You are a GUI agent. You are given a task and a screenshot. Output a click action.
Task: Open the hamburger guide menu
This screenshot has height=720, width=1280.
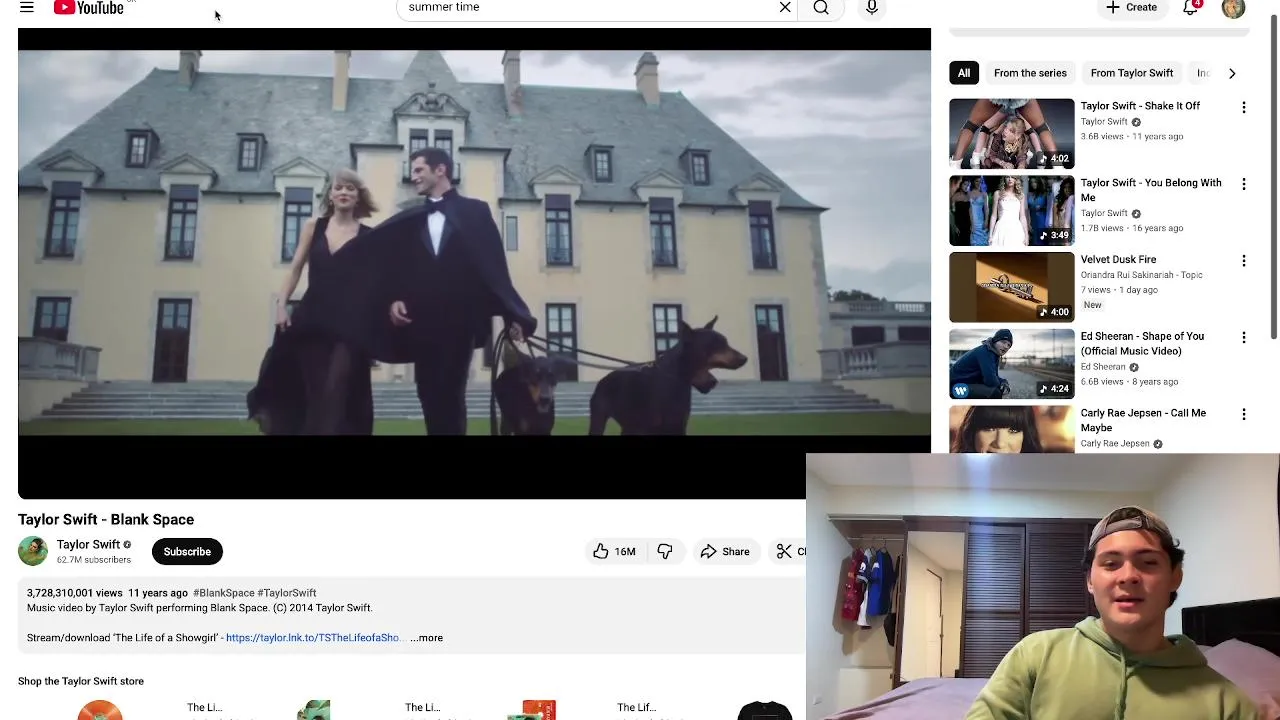coord(27,8)
